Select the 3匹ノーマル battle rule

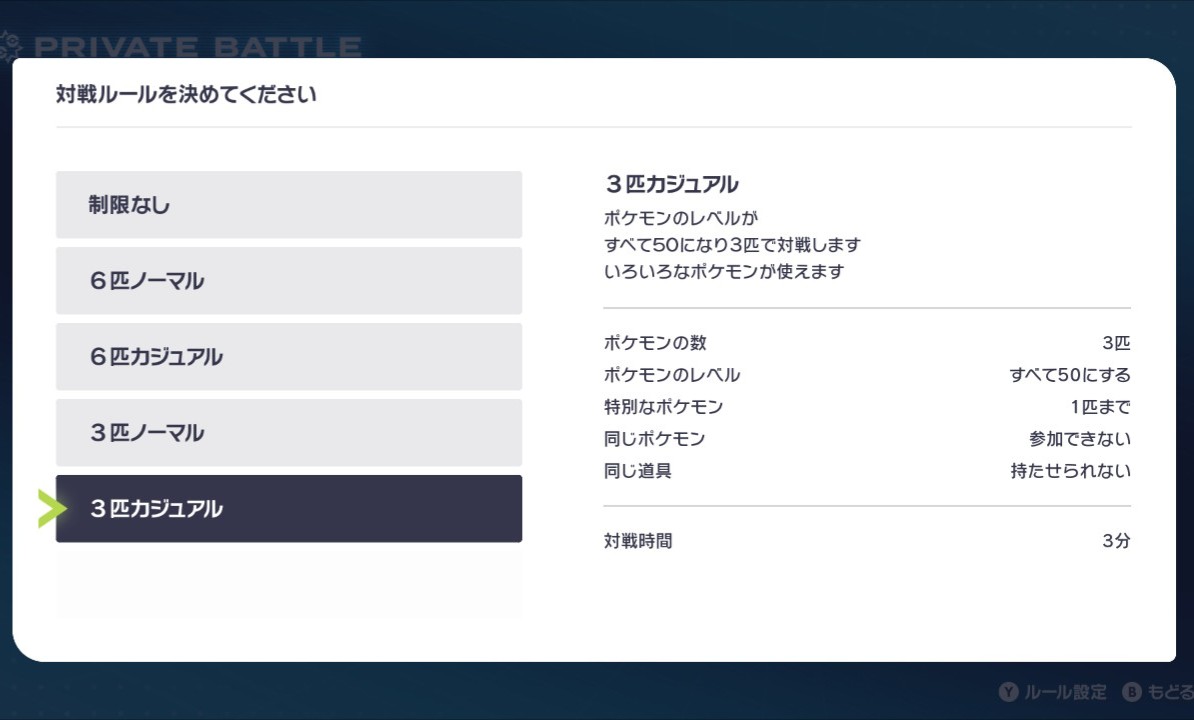pos(289,433)
